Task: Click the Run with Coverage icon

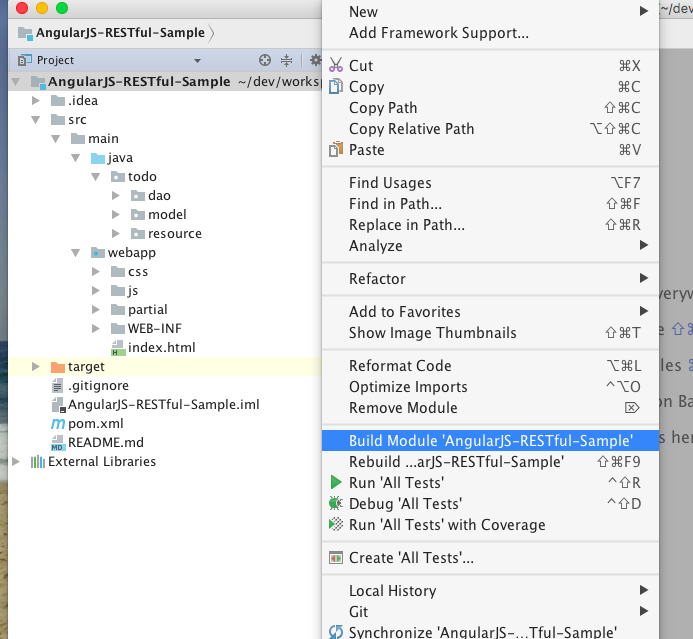Action: 336,524
